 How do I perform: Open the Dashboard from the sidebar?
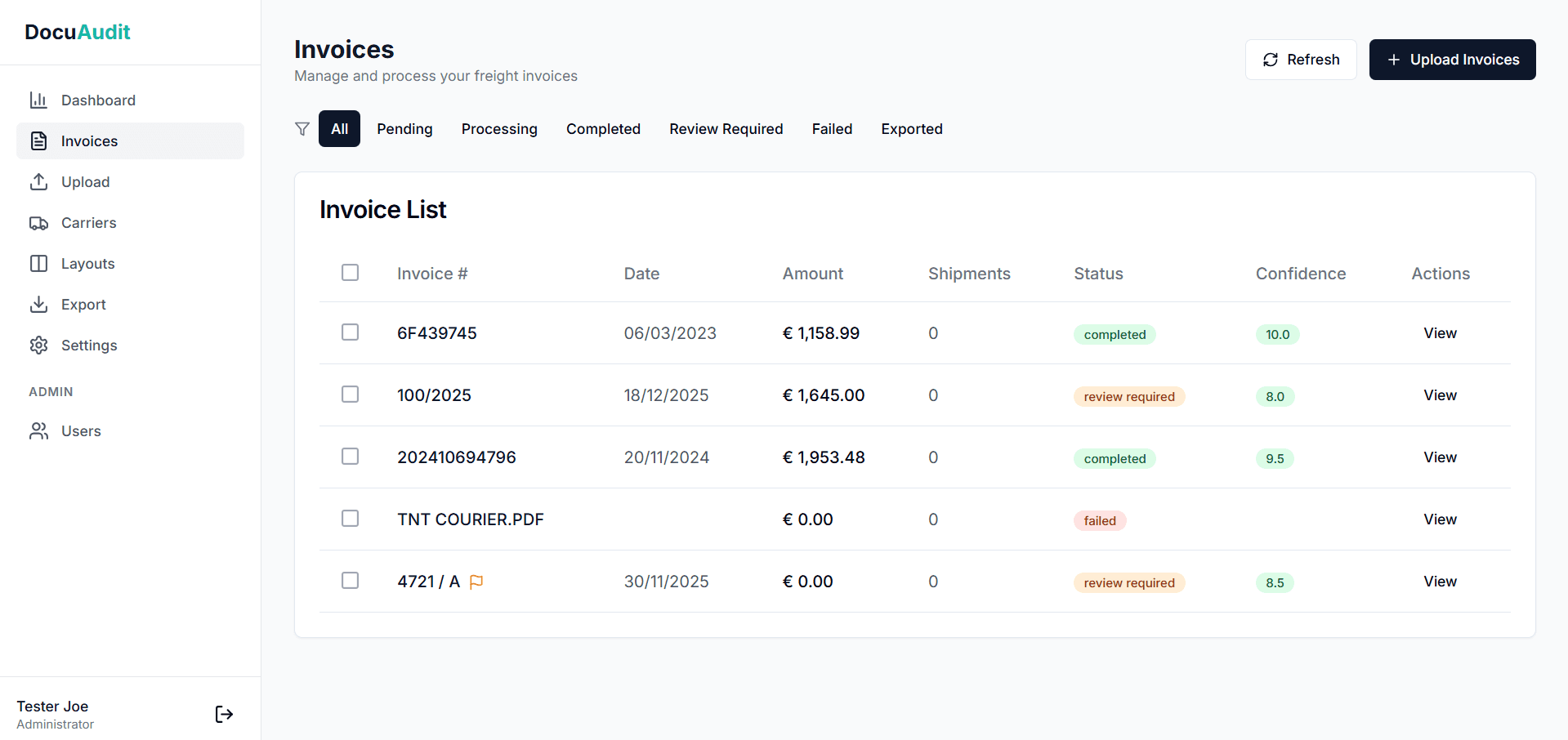[39, 100]
